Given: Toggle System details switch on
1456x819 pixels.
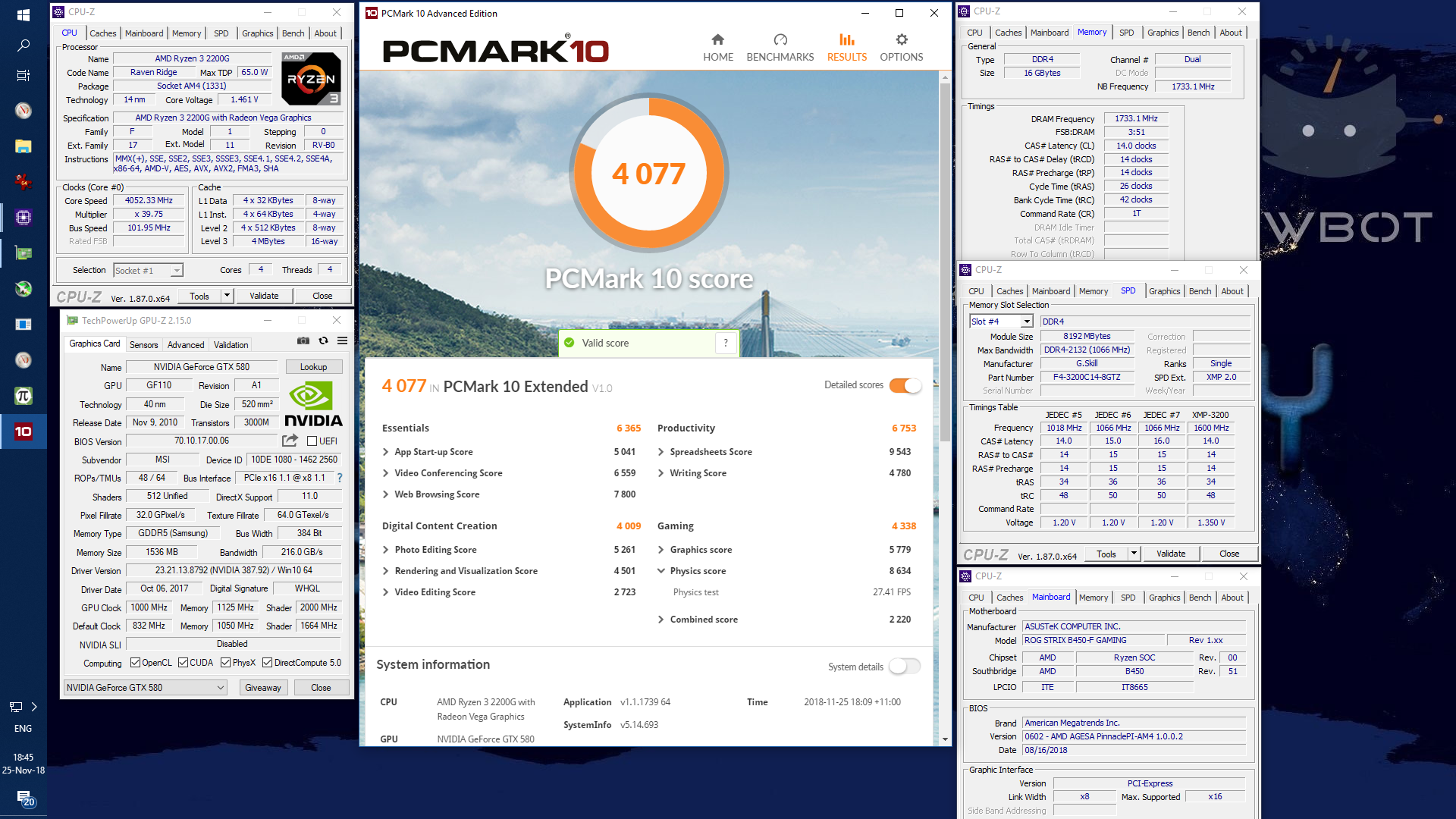Looking at the screenshot, I should coord(905,667).
